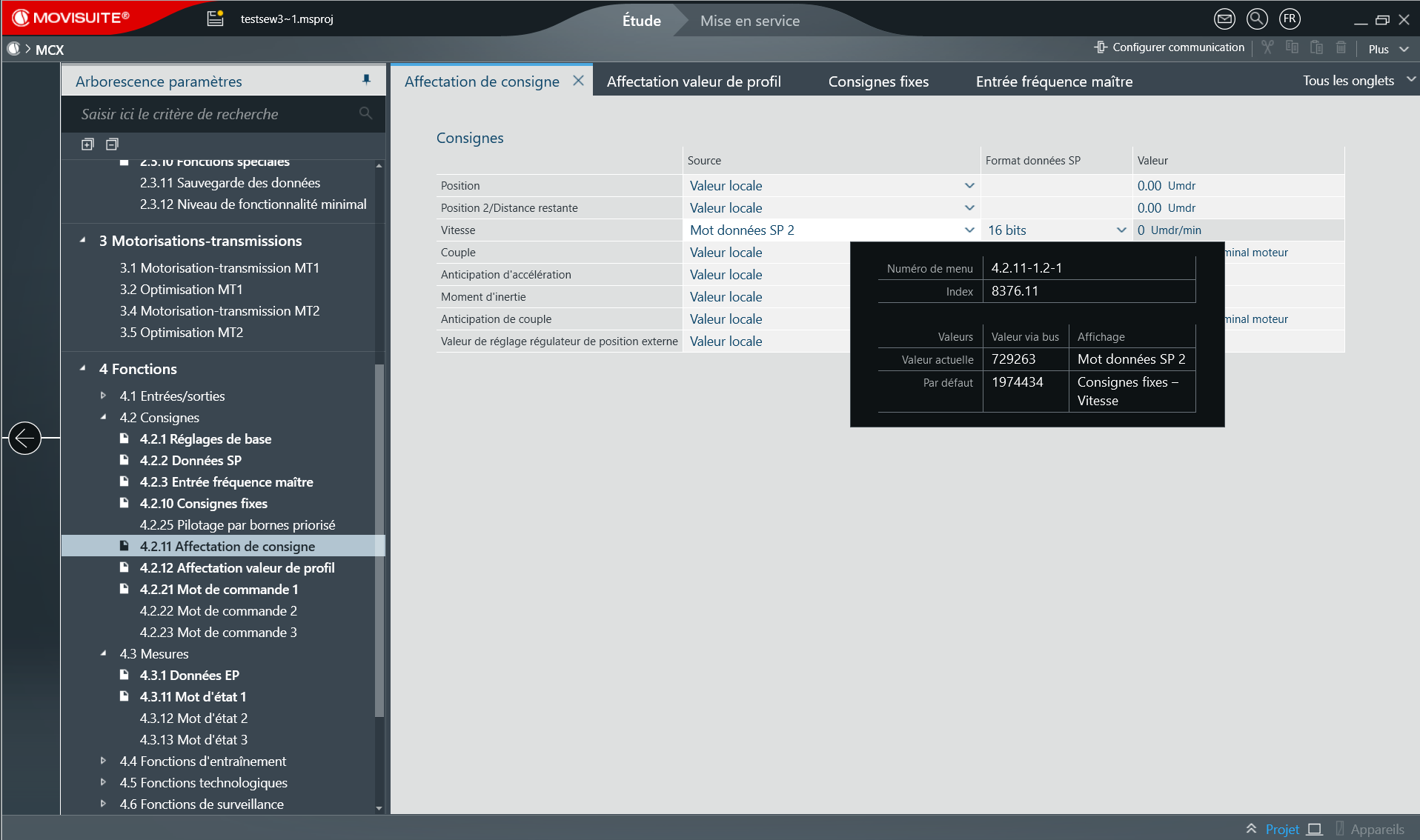The image size is (1420, 840).
Task: Click the search magnifier icon in title bar
Action: (1257, 19)
